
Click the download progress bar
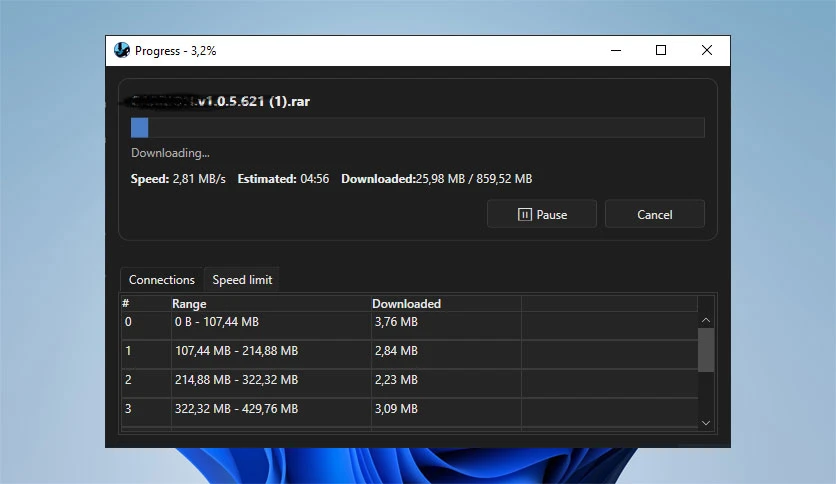(x=417, y=127)
